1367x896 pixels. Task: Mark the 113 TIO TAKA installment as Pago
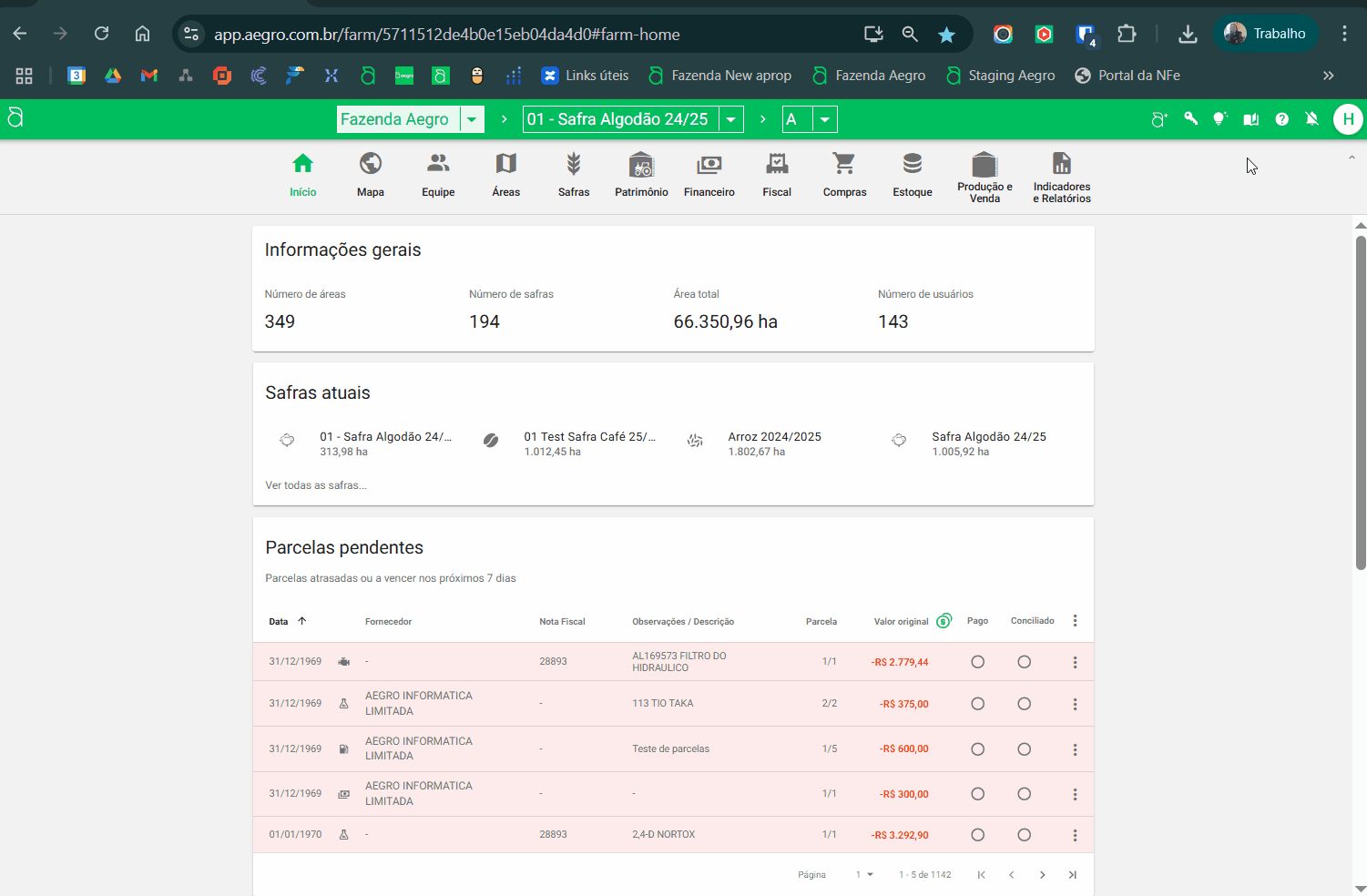click(x=977, y=704)
